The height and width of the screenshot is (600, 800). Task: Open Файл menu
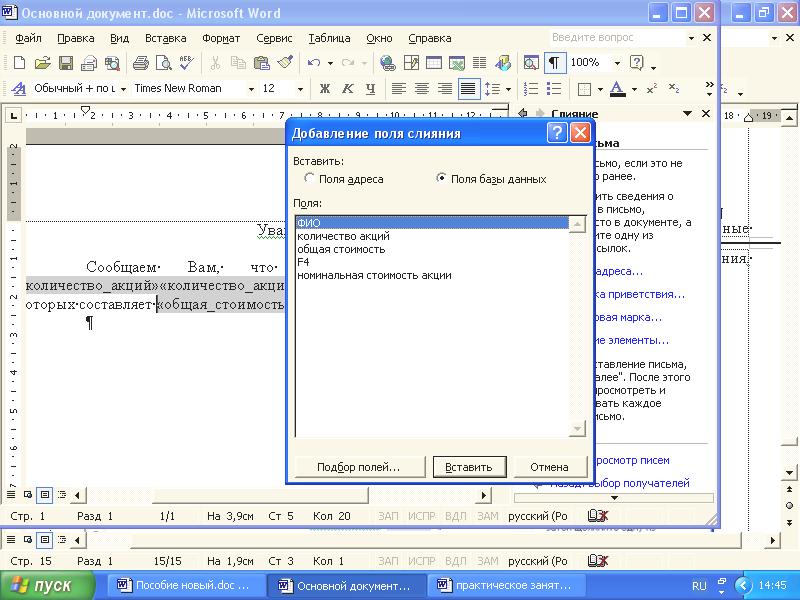click(28, 38)
